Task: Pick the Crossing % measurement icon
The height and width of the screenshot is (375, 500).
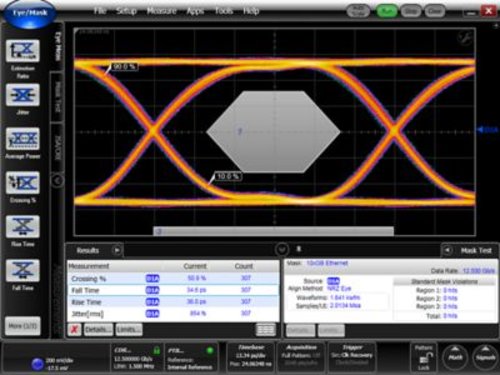Action: click(23, 183)
